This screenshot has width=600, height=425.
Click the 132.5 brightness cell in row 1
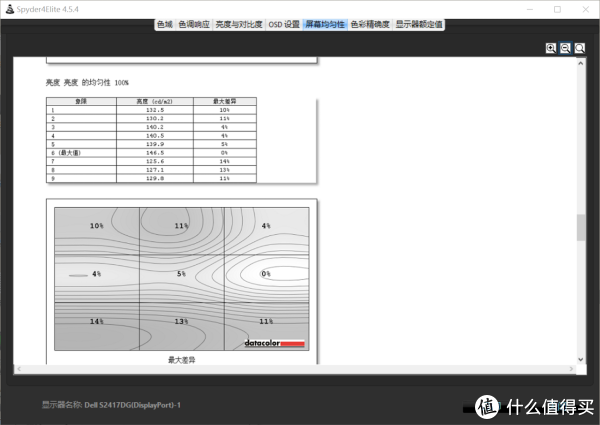click(155, 110)
